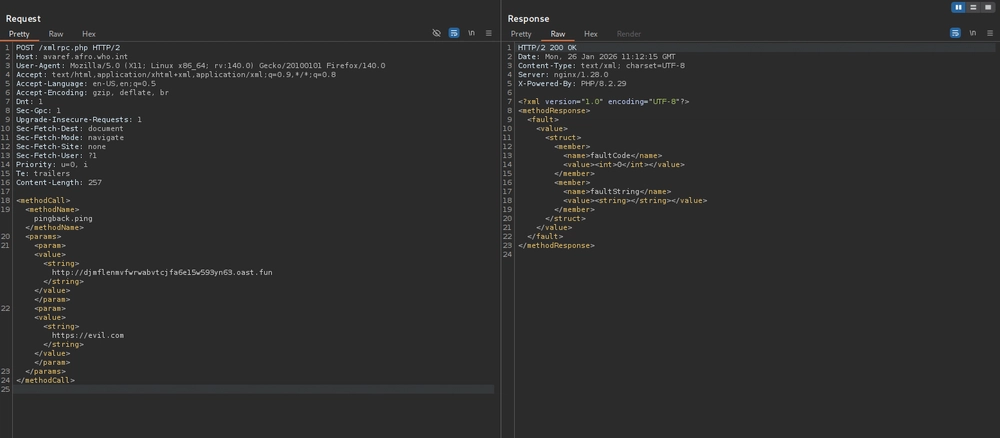Select side-by-side split layout icon
Image resolution: width=1000 pixels, height=438 pixels.
[958, 8]
